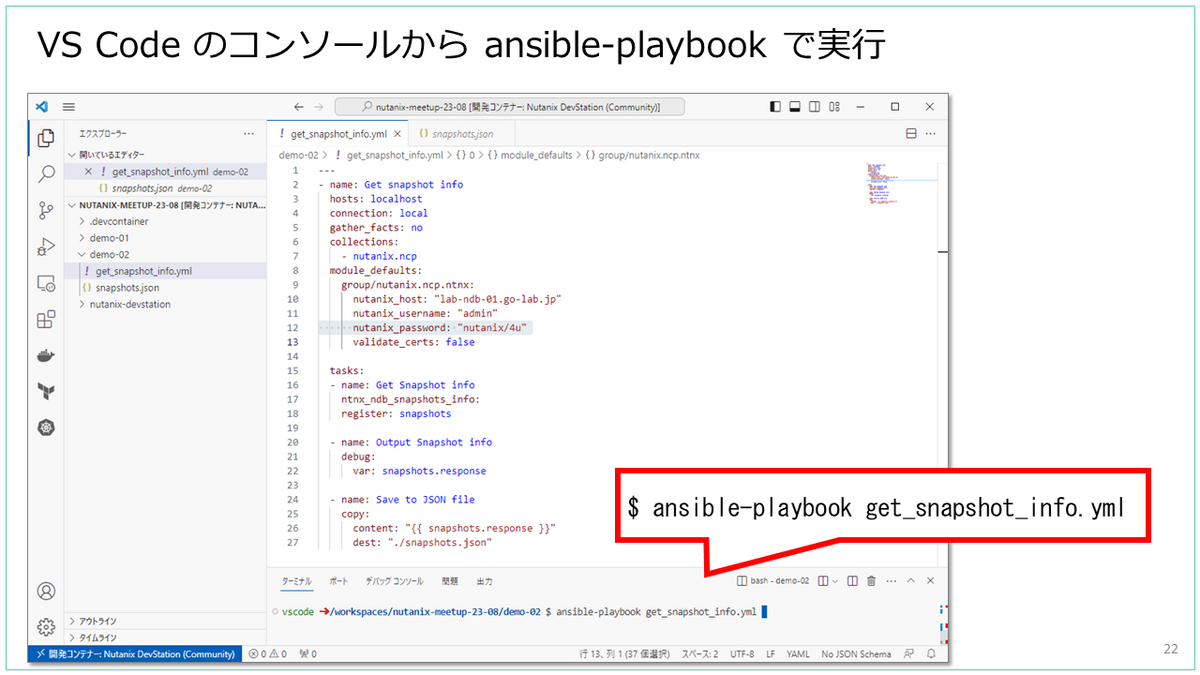Open the Kubernetes view in the activity bar

(45, 427)
